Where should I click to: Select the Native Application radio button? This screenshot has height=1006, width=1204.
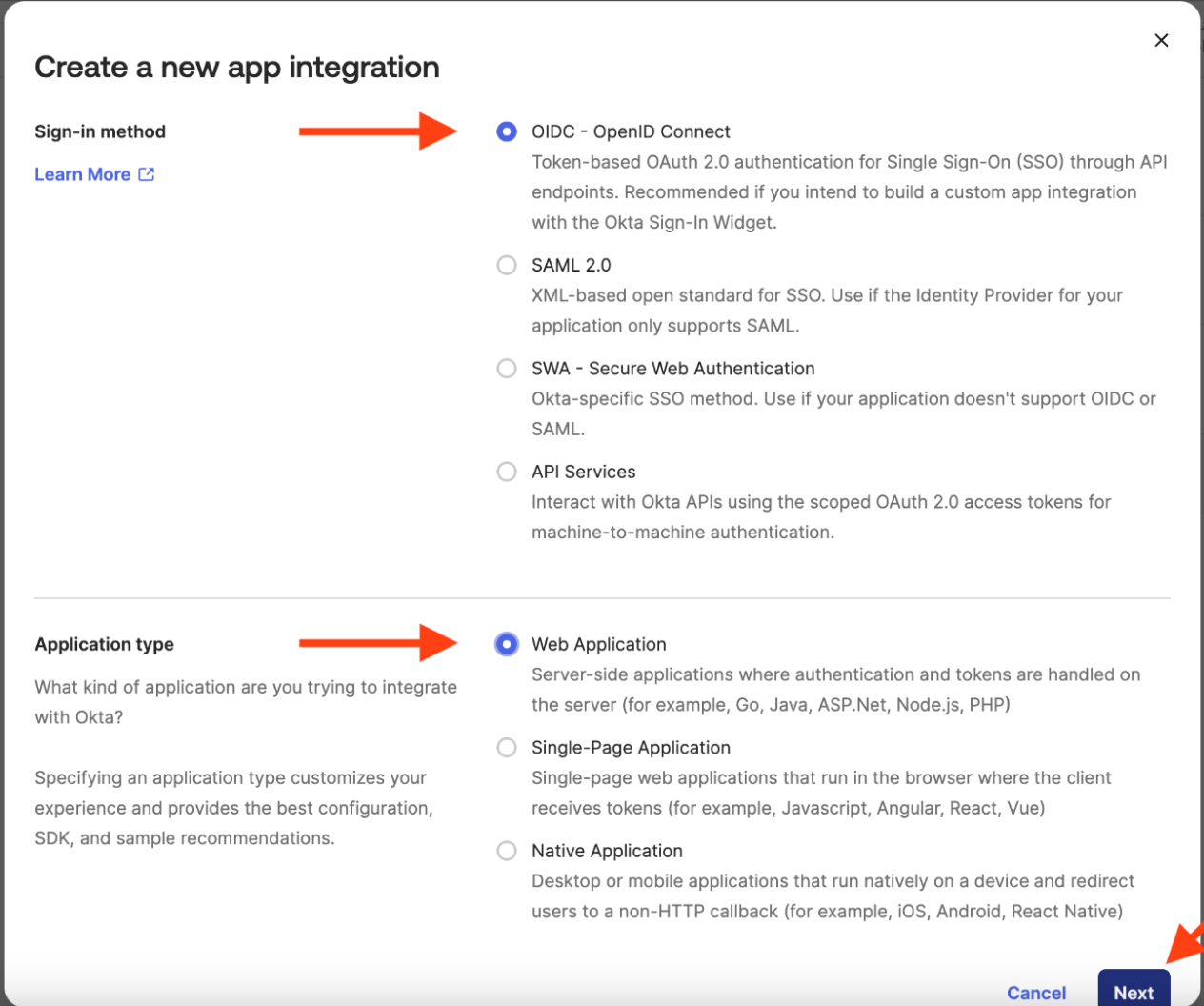[507, 851]
